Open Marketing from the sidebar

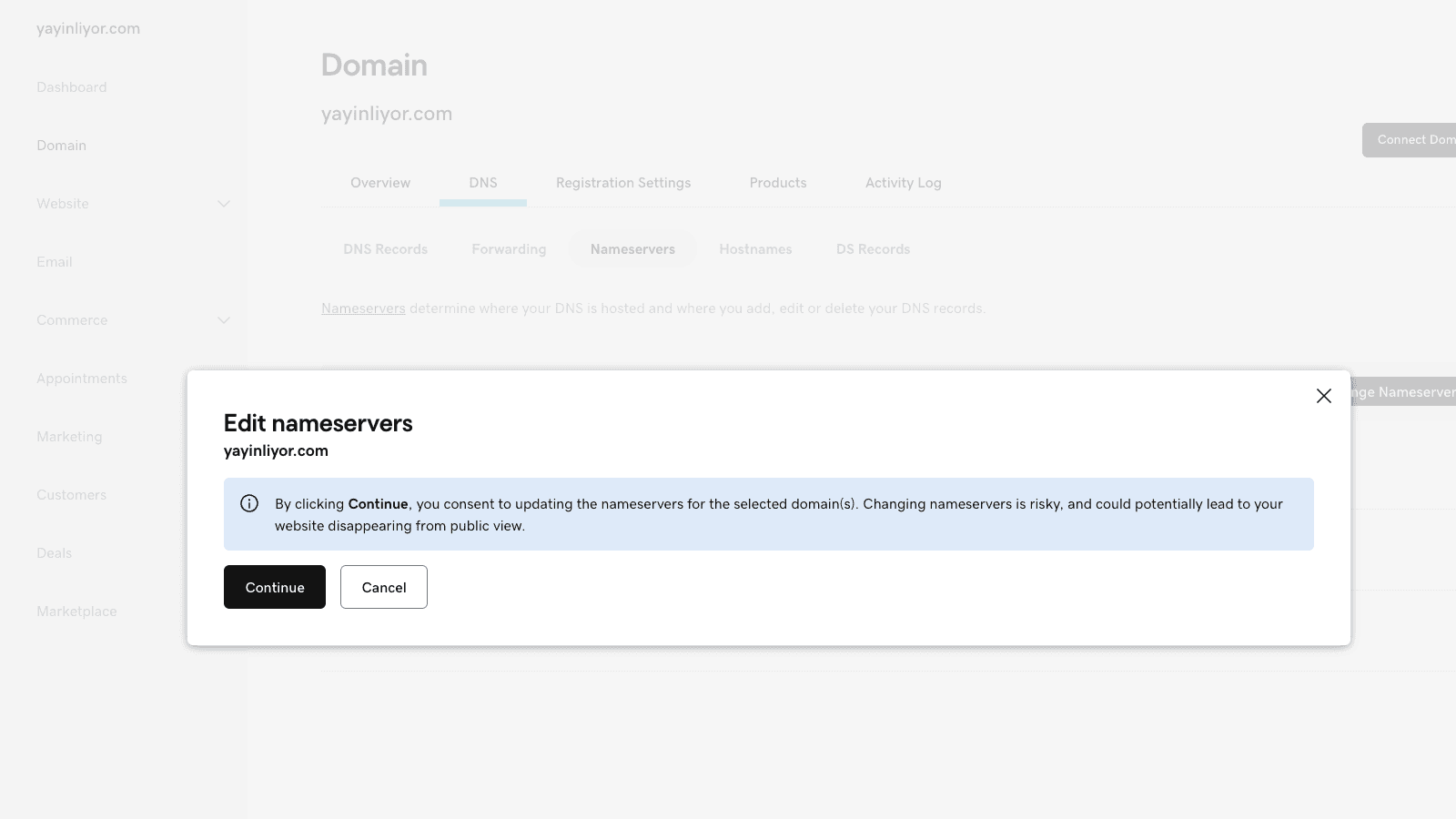point(69,437)
